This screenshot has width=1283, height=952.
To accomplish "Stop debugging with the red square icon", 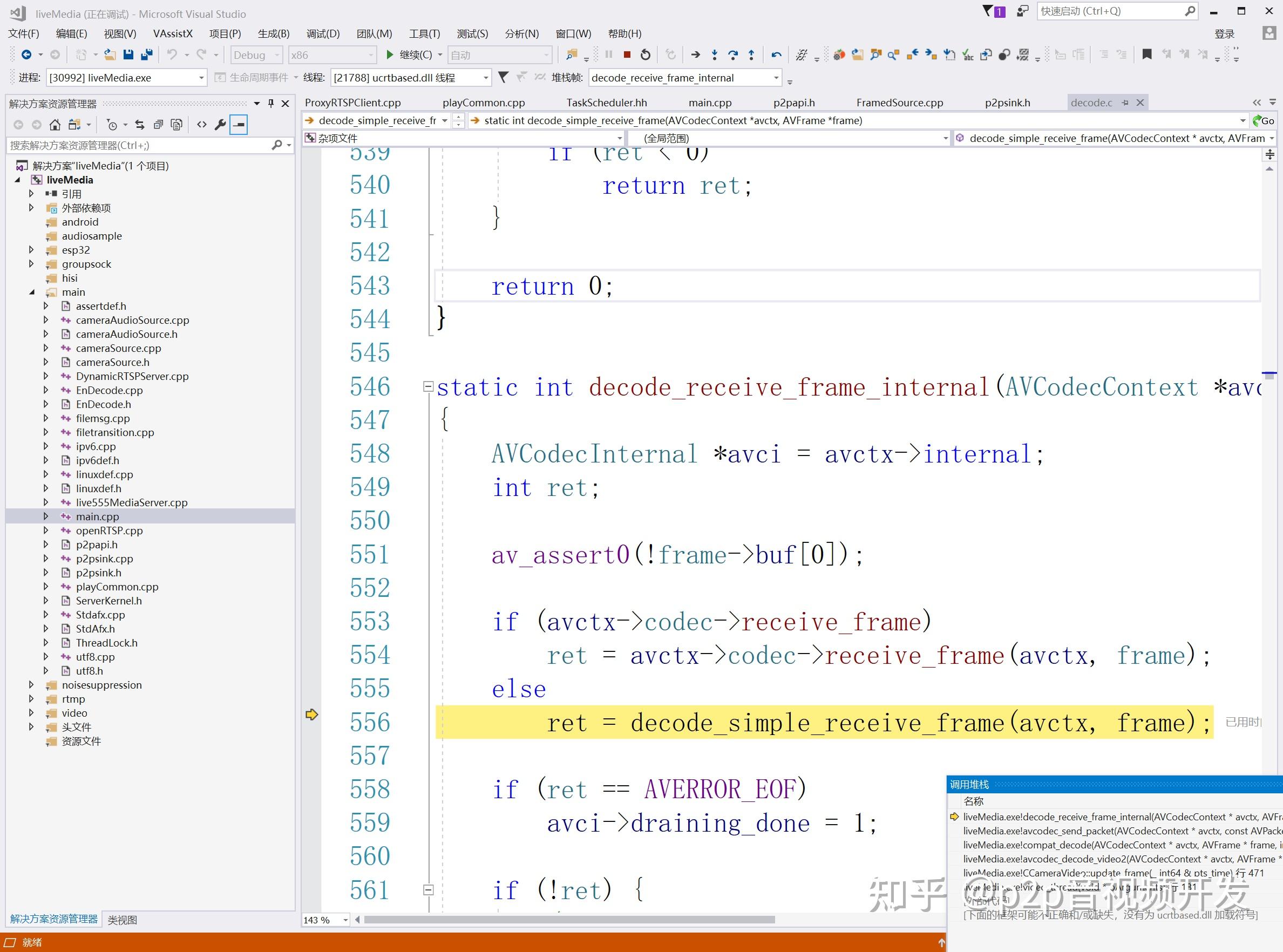I will [627, 55].
